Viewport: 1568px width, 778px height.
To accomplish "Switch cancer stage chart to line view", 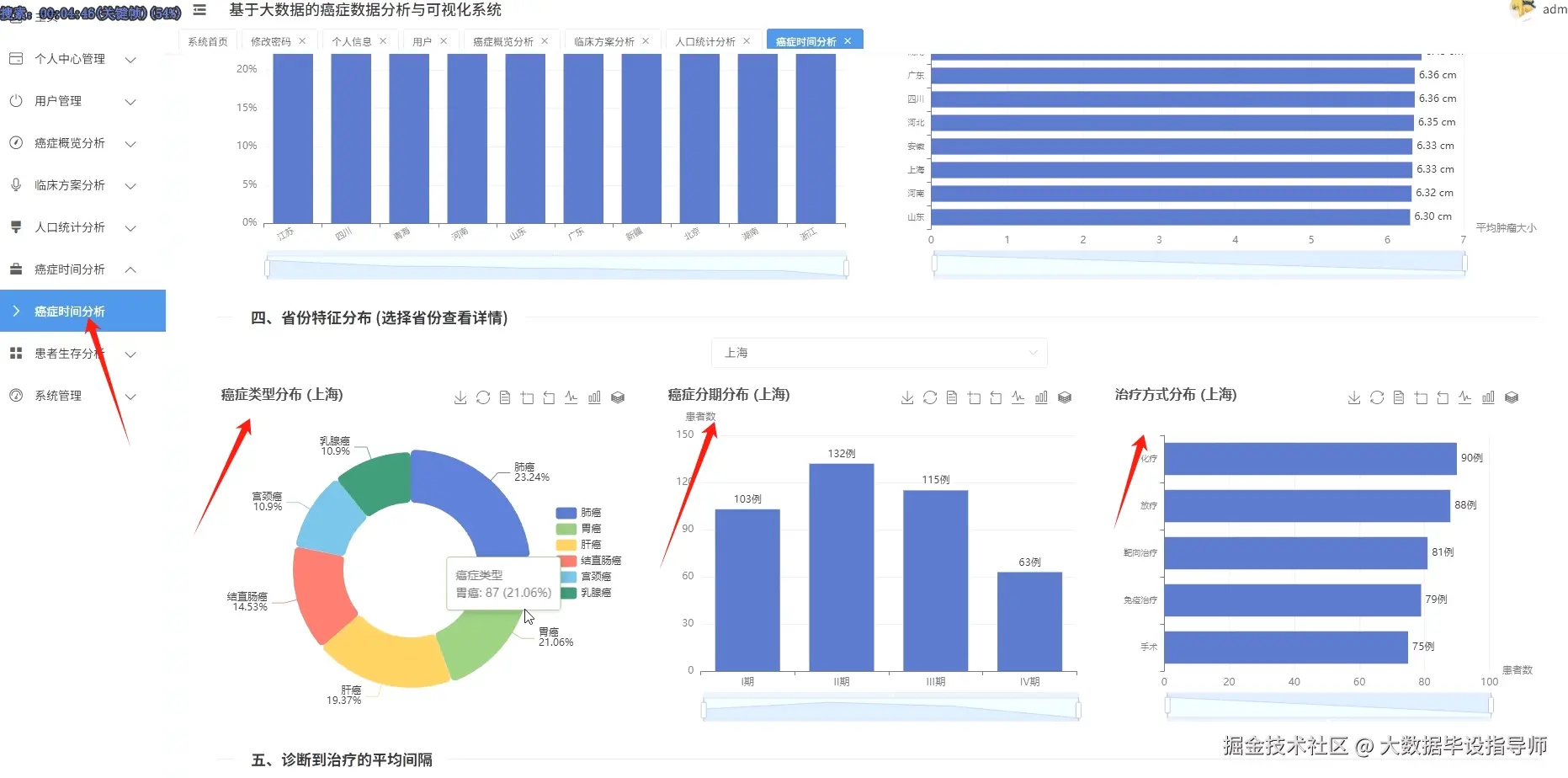I will [x=1018, y=397].
